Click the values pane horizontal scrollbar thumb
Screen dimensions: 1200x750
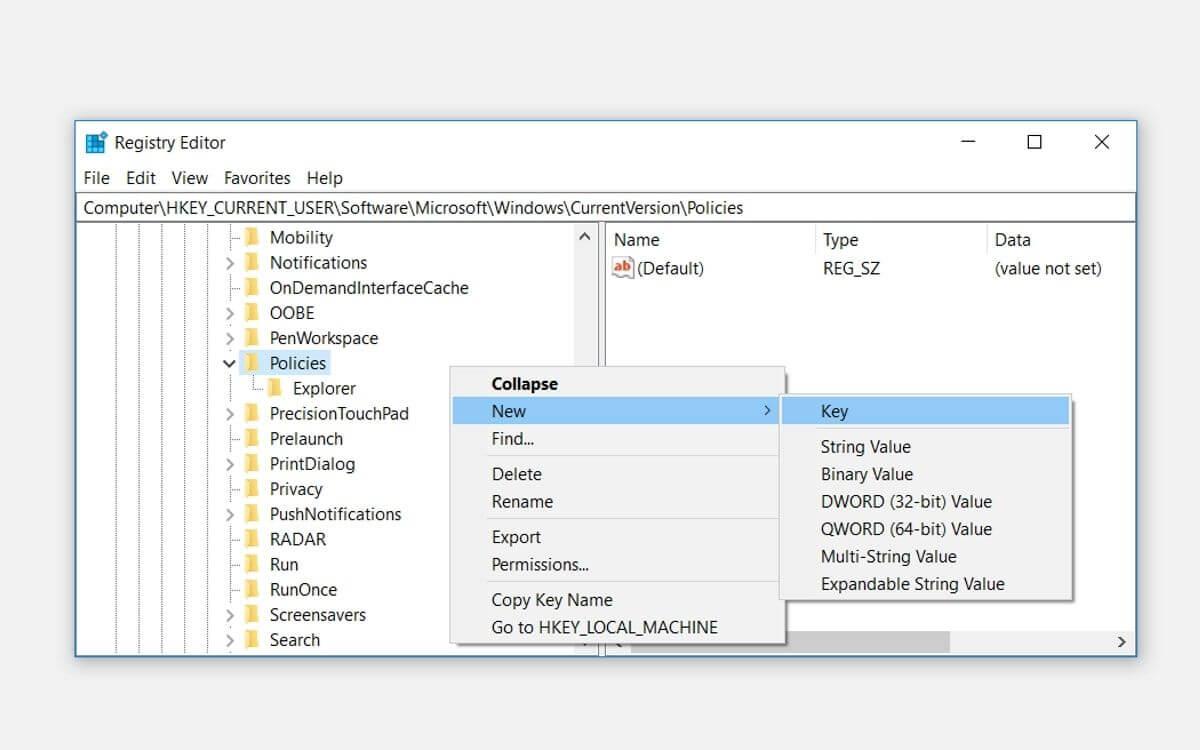[790, 642]
